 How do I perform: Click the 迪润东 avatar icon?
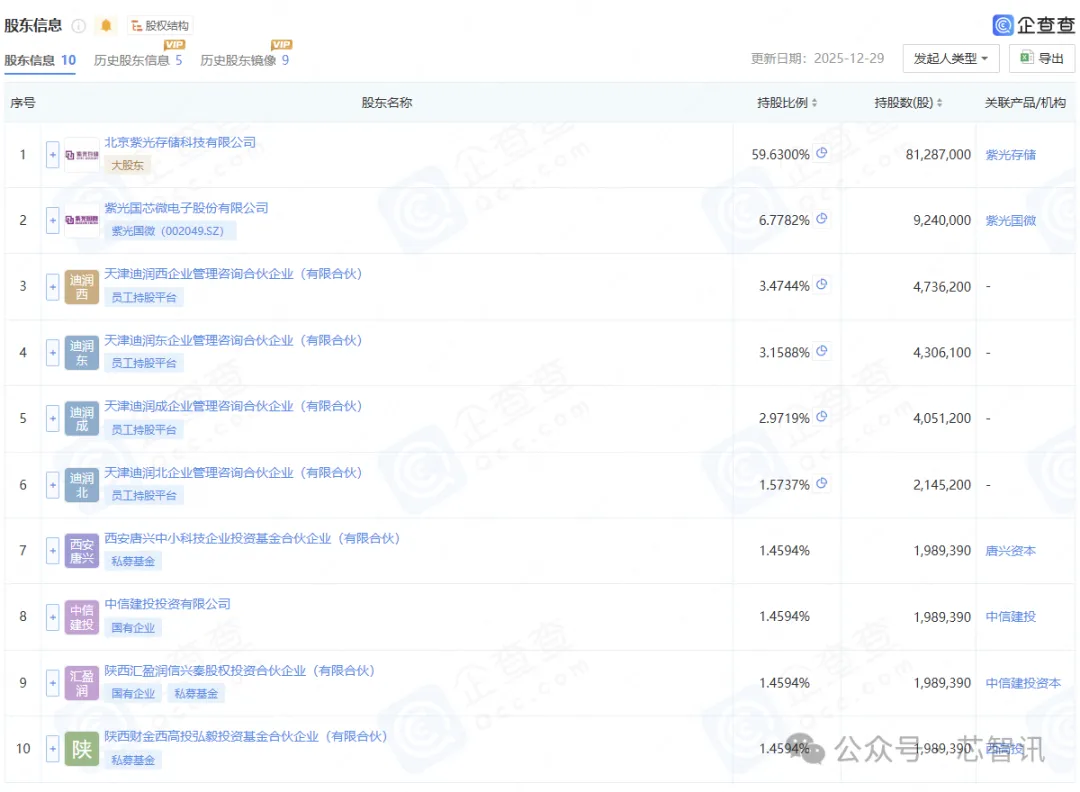(x=82, y=353)
